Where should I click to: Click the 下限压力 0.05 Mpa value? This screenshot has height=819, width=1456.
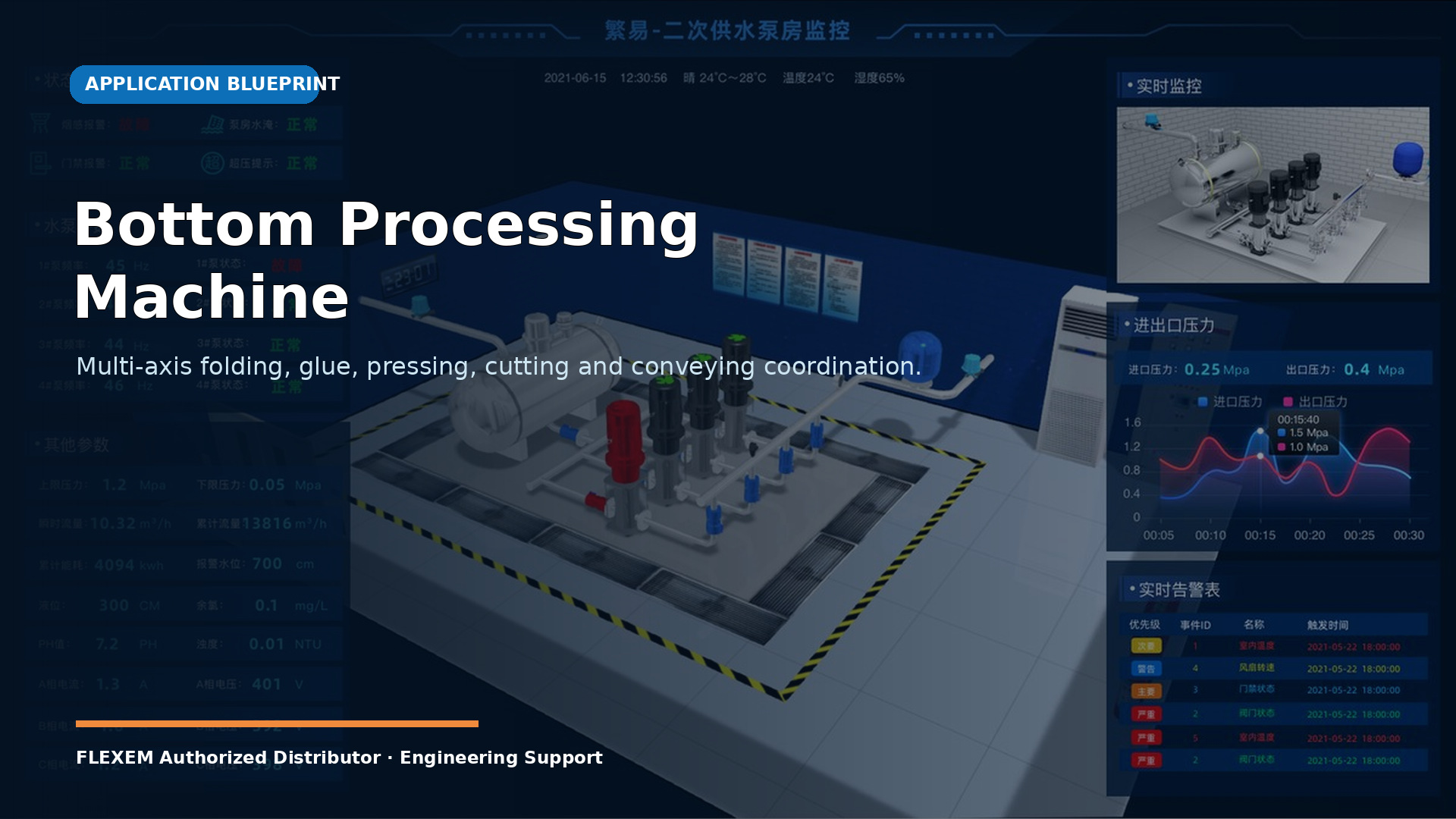tap(284, 485)
